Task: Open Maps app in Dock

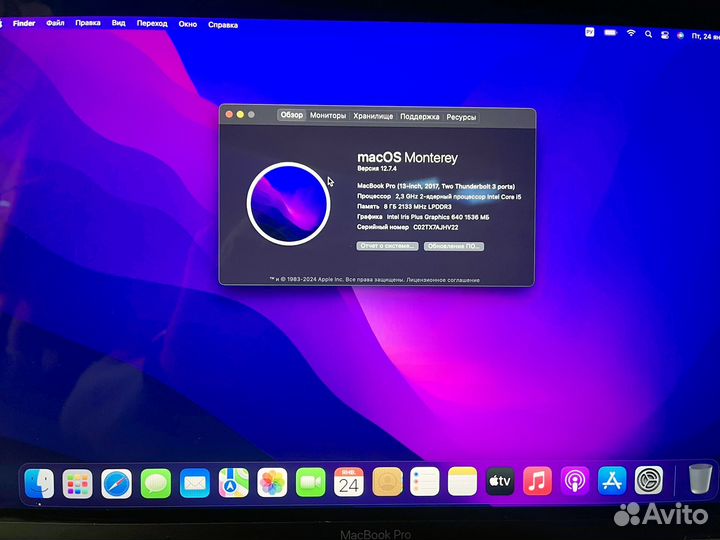Action: [234, 483]
